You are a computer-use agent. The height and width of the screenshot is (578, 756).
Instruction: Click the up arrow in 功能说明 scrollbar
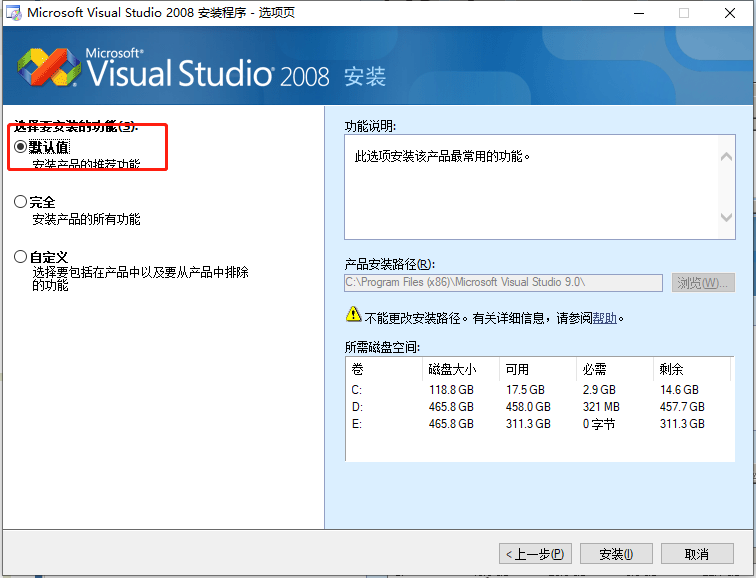[x=727, y=155]
